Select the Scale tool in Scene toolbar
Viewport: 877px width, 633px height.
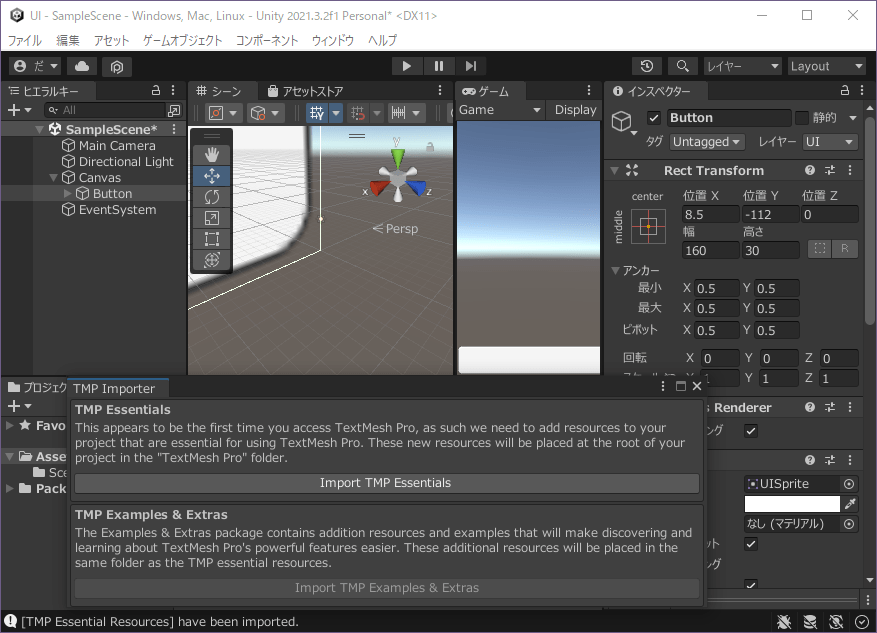tap(211, 218)
